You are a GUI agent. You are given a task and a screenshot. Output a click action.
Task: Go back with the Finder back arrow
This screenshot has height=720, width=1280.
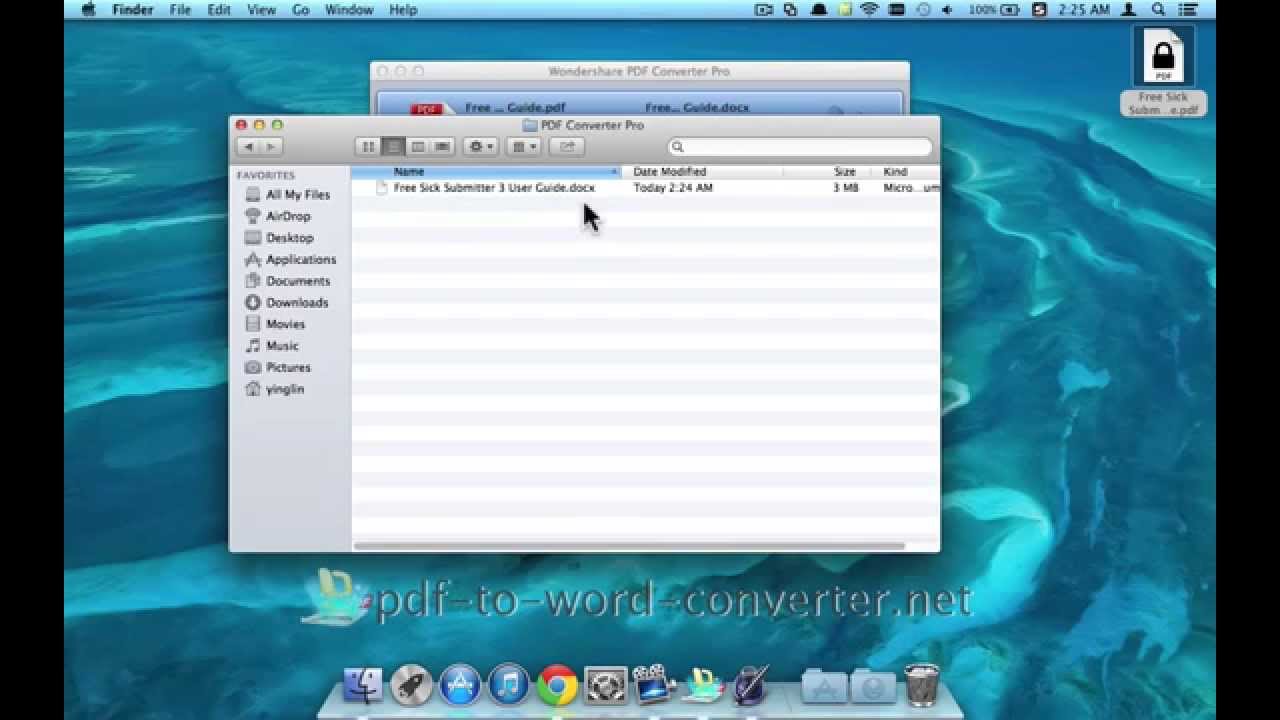pos(248,147)
